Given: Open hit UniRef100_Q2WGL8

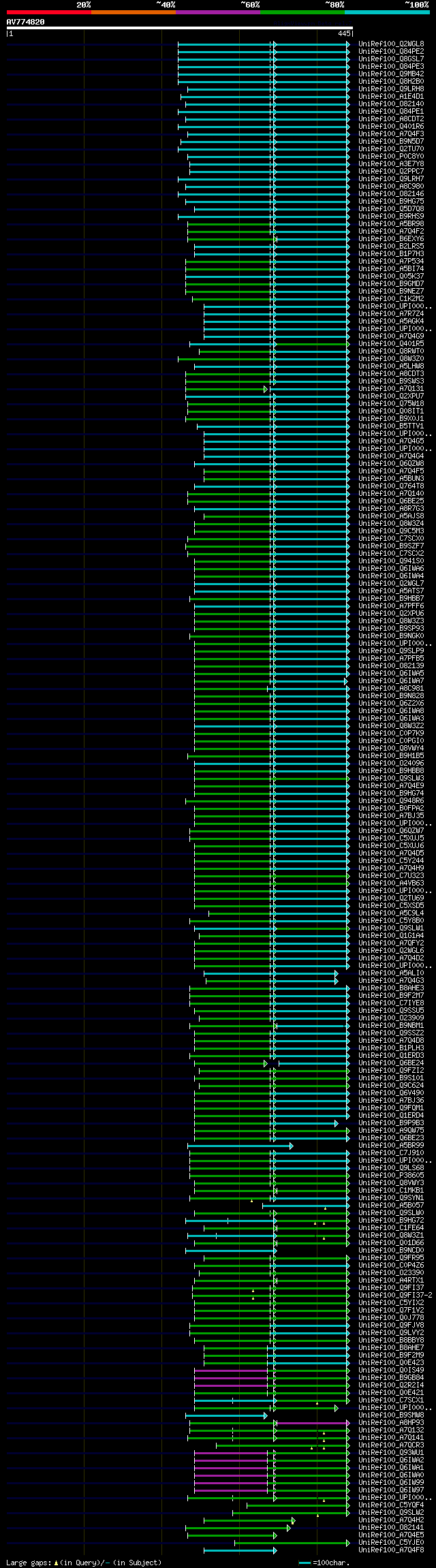Looking at the screenshot, I should pos(391,44).
